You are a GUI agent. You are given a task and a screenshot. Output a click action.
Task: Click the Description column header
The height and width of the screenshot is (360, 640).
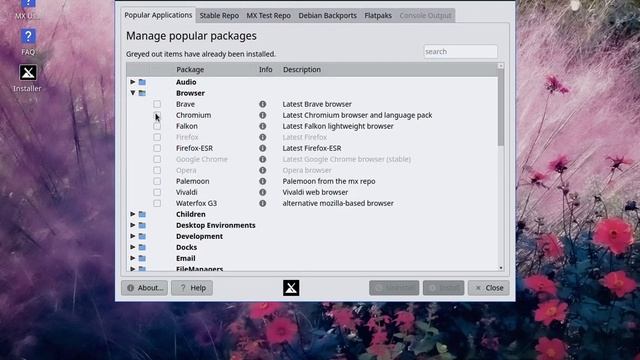(x=302, y=69)
